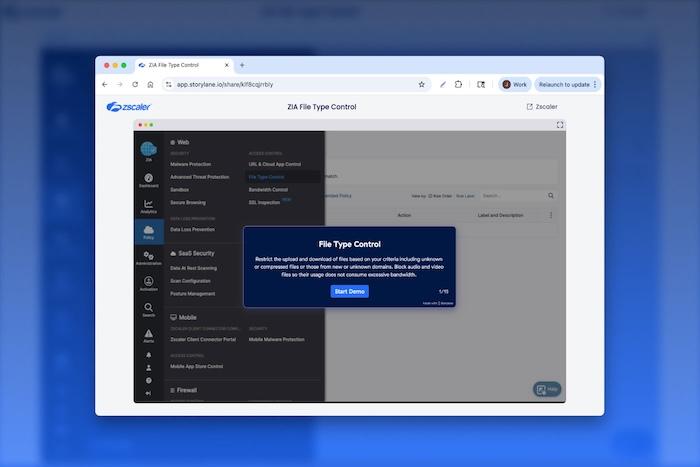
Task: Expand the demo to fullscreen
Action: [560, 125]
